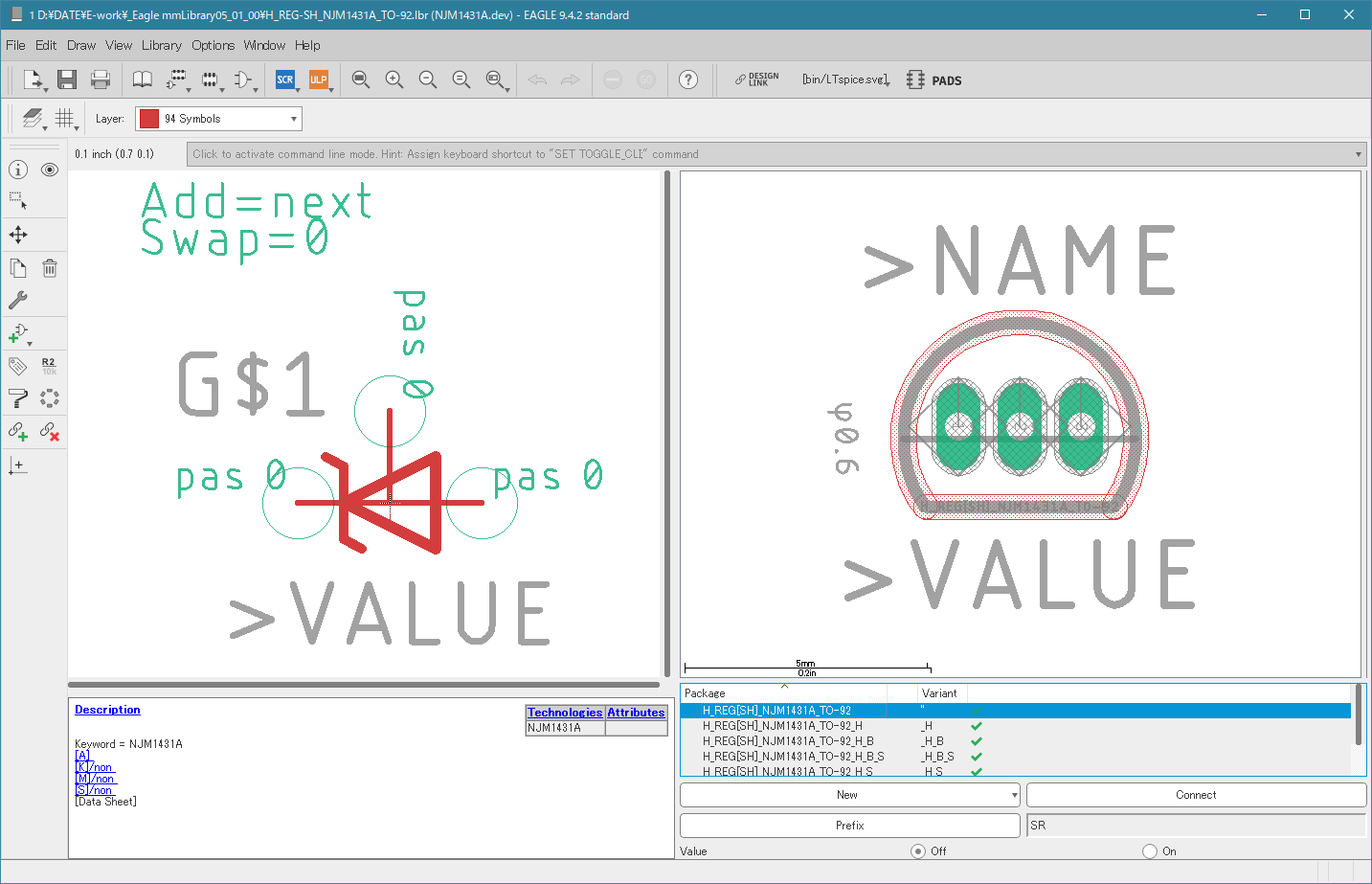Click the Connect button
The image size is (1372, 884).
1196,795
